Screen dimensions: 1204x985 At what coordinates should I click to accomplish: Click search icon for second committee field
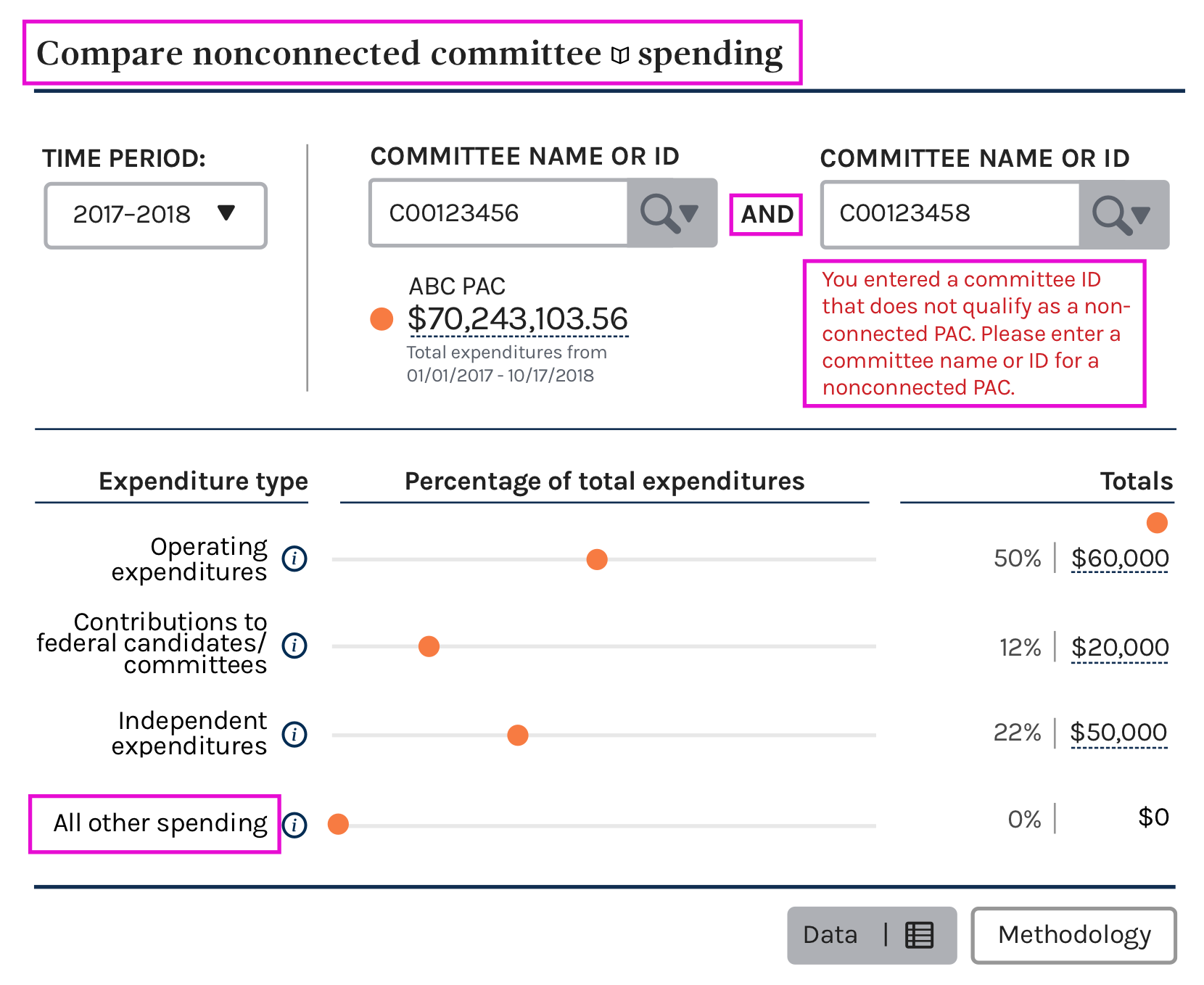coord(1111,215)
